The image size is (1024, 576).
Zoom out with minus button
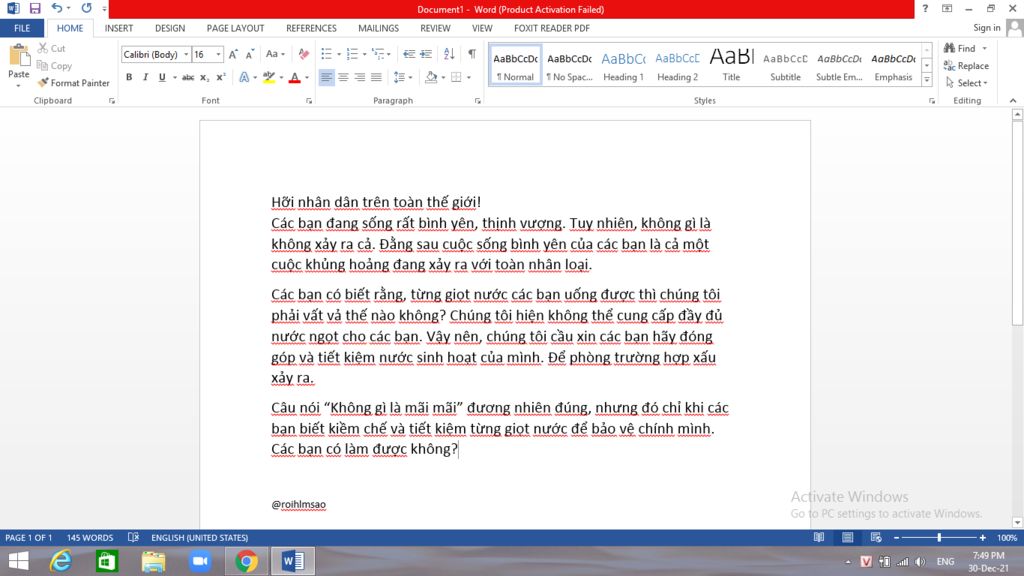(897, 537)
